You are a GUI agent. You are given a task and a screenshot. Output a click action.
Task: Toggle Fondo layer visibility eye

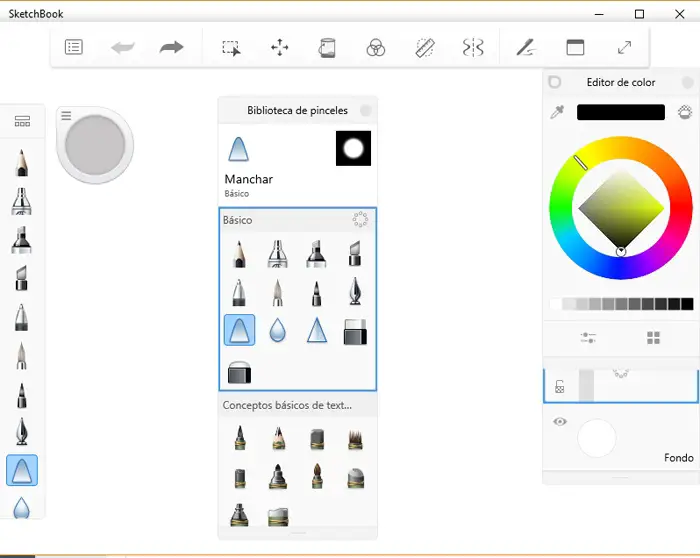coord(560,421)
